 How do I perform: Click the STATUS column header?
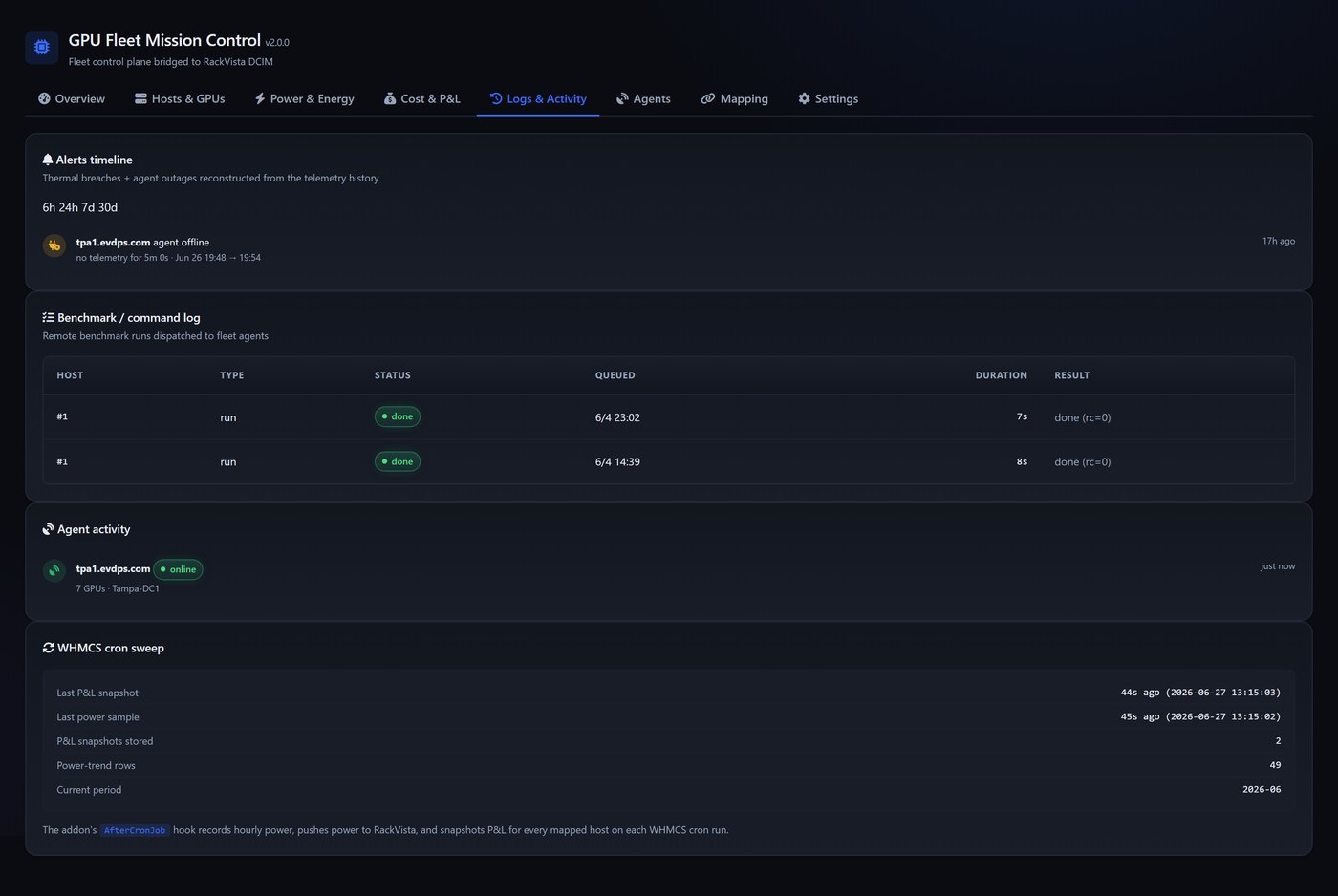click(393, 375)
